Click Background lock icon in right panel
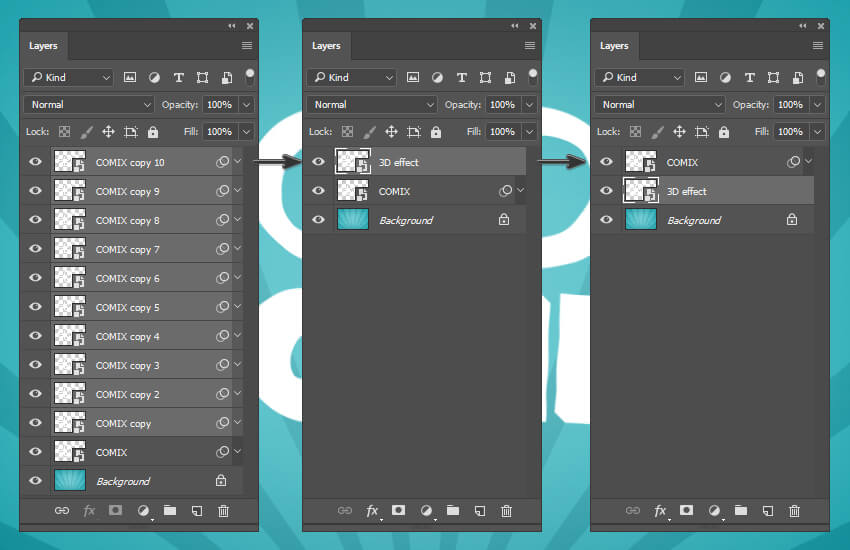This screenshot has width=850, height=550. (x=792, y=219)
